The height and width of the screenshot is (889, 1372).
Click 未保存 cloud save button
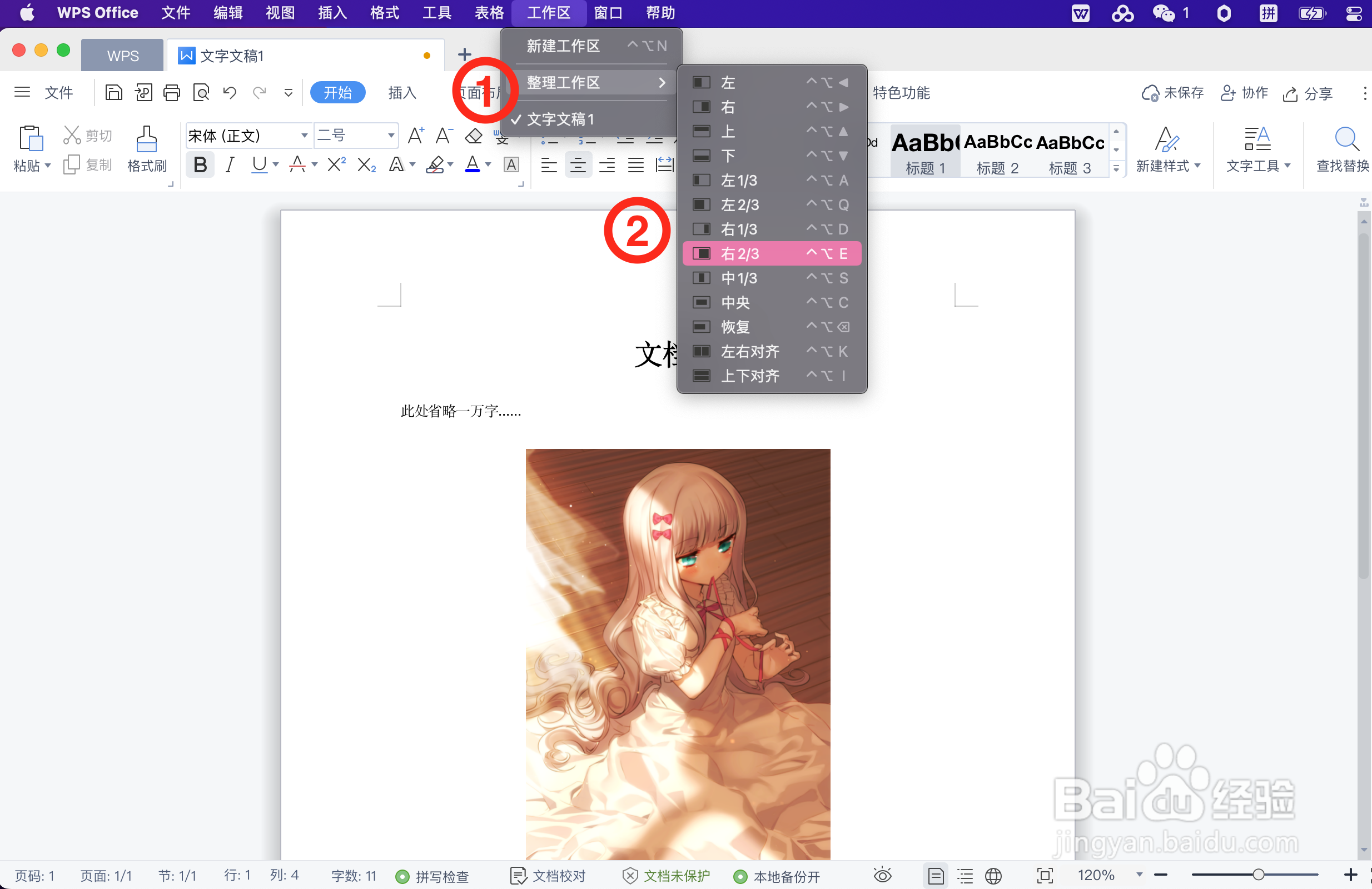click(x=1172, y=93)
